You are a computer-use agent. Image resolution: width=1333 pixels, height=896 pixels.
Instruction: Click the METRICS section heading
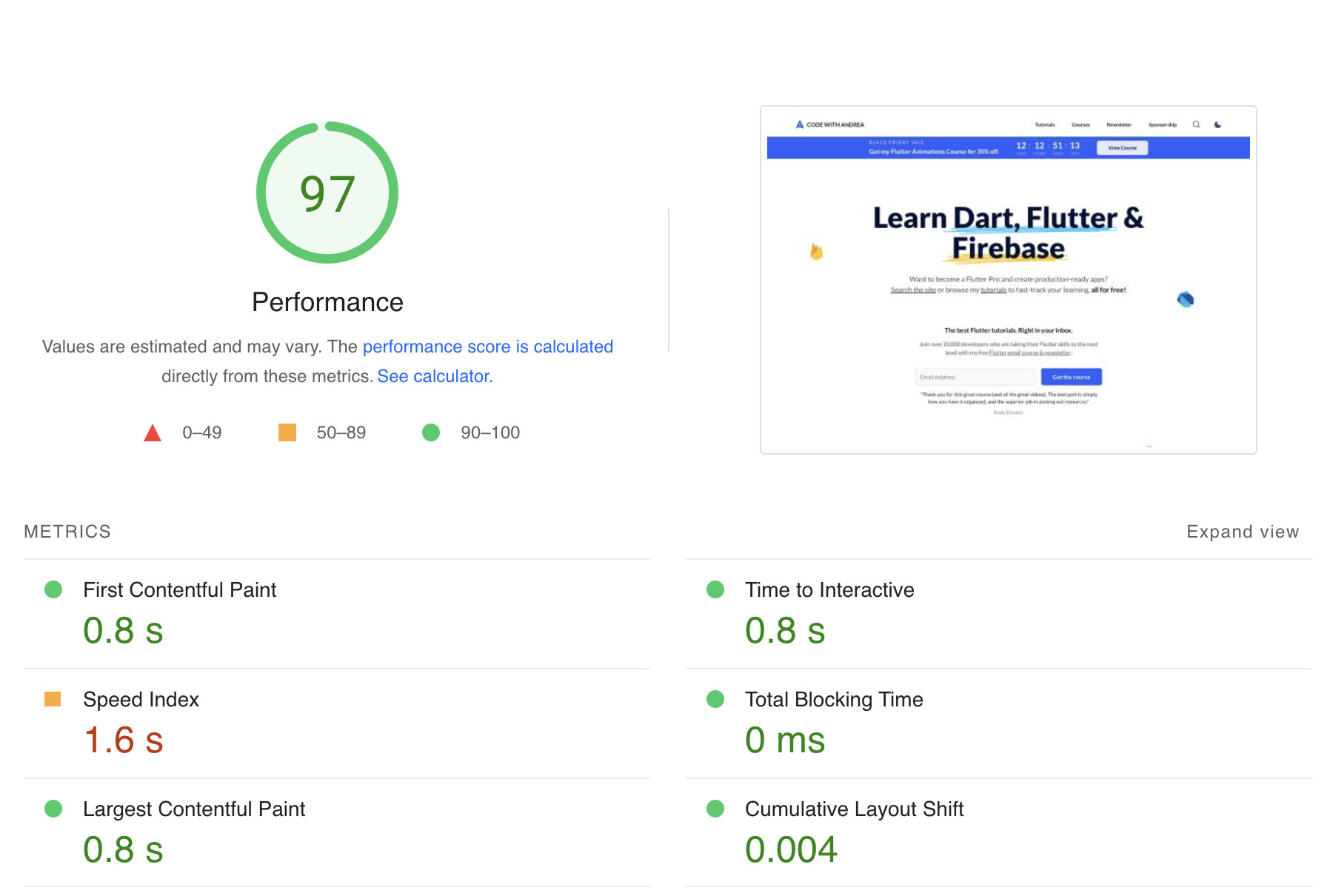(x=67, y=532)
